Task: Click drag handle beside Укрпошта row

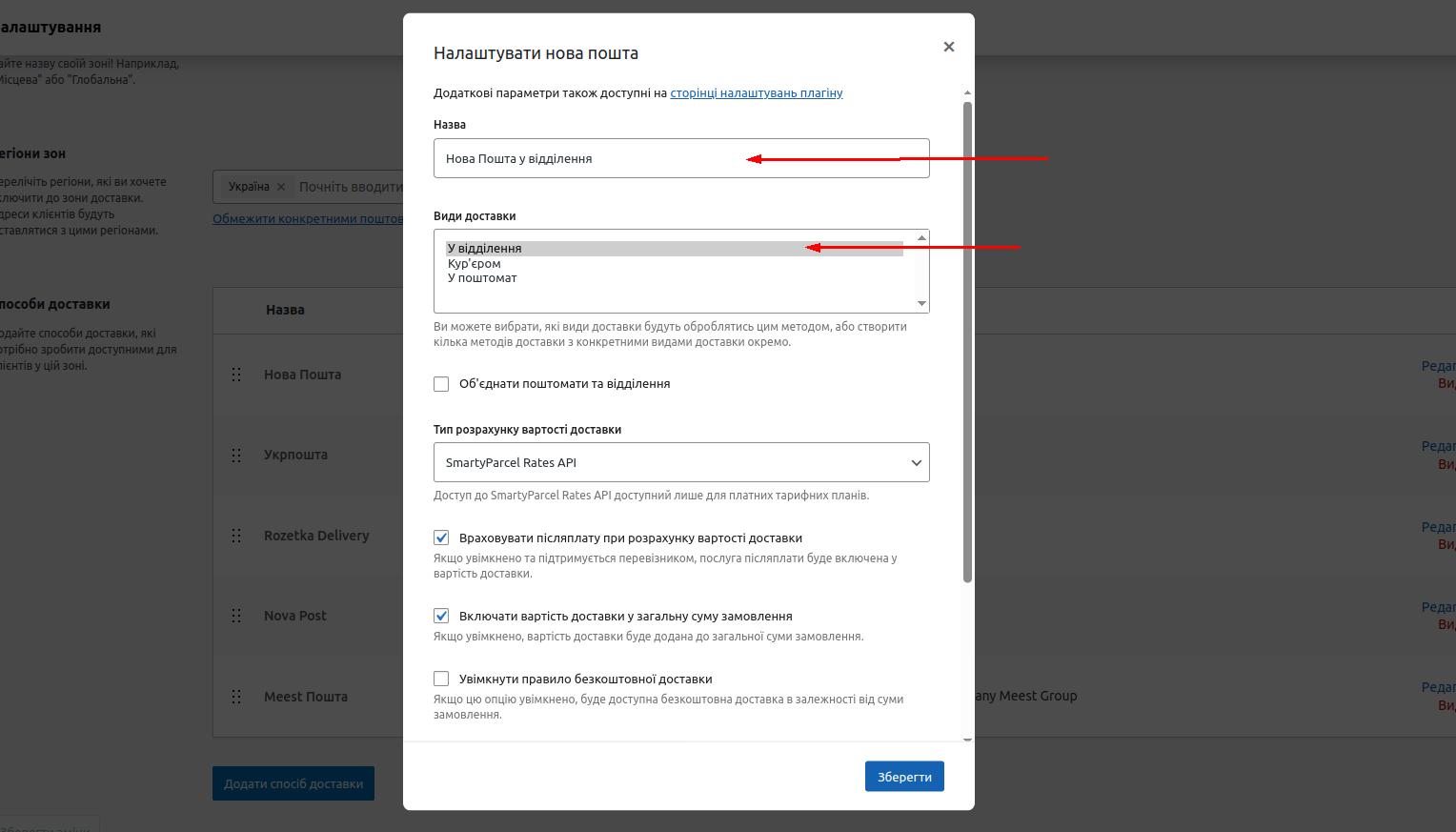Action: coord(236,456)
